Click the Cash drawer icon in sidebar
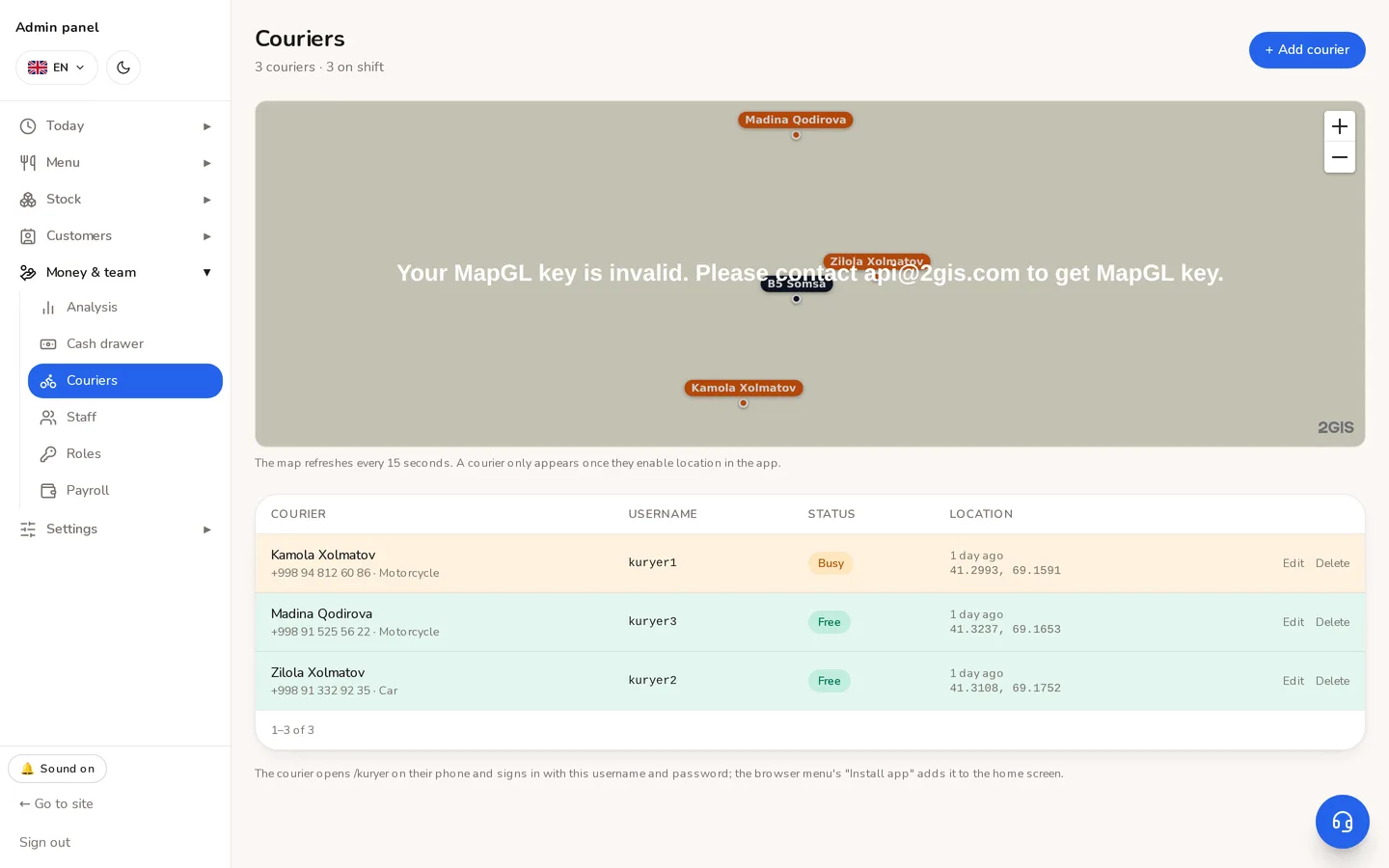The height and width of the screenshot is (868, 1389). 48,344
